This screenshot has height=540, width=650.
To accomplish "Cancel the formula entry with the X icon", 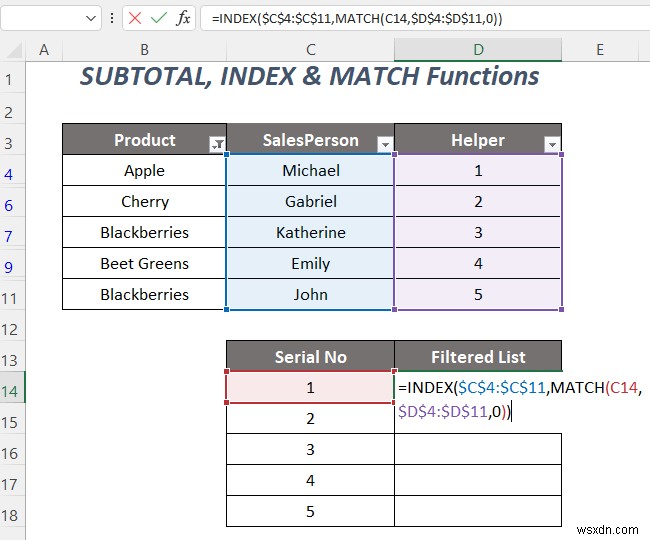I will (135, 18).
